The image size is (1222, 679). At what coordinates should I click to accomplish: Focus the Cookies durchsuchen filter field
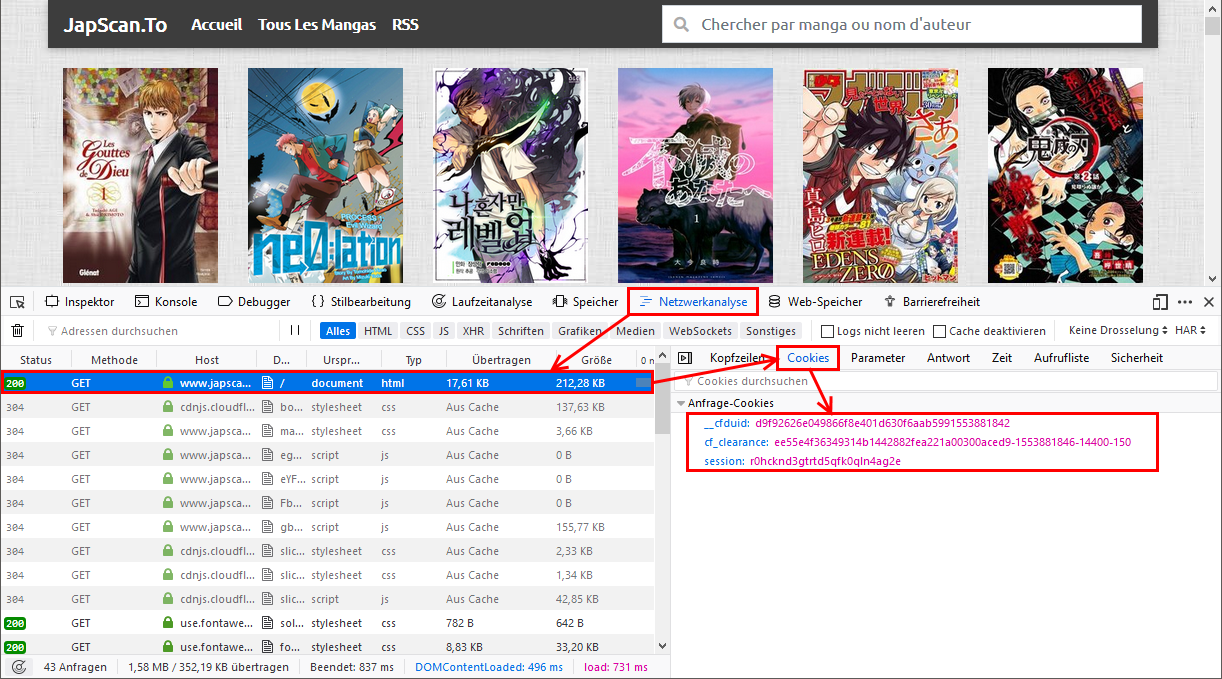[946, 381]
